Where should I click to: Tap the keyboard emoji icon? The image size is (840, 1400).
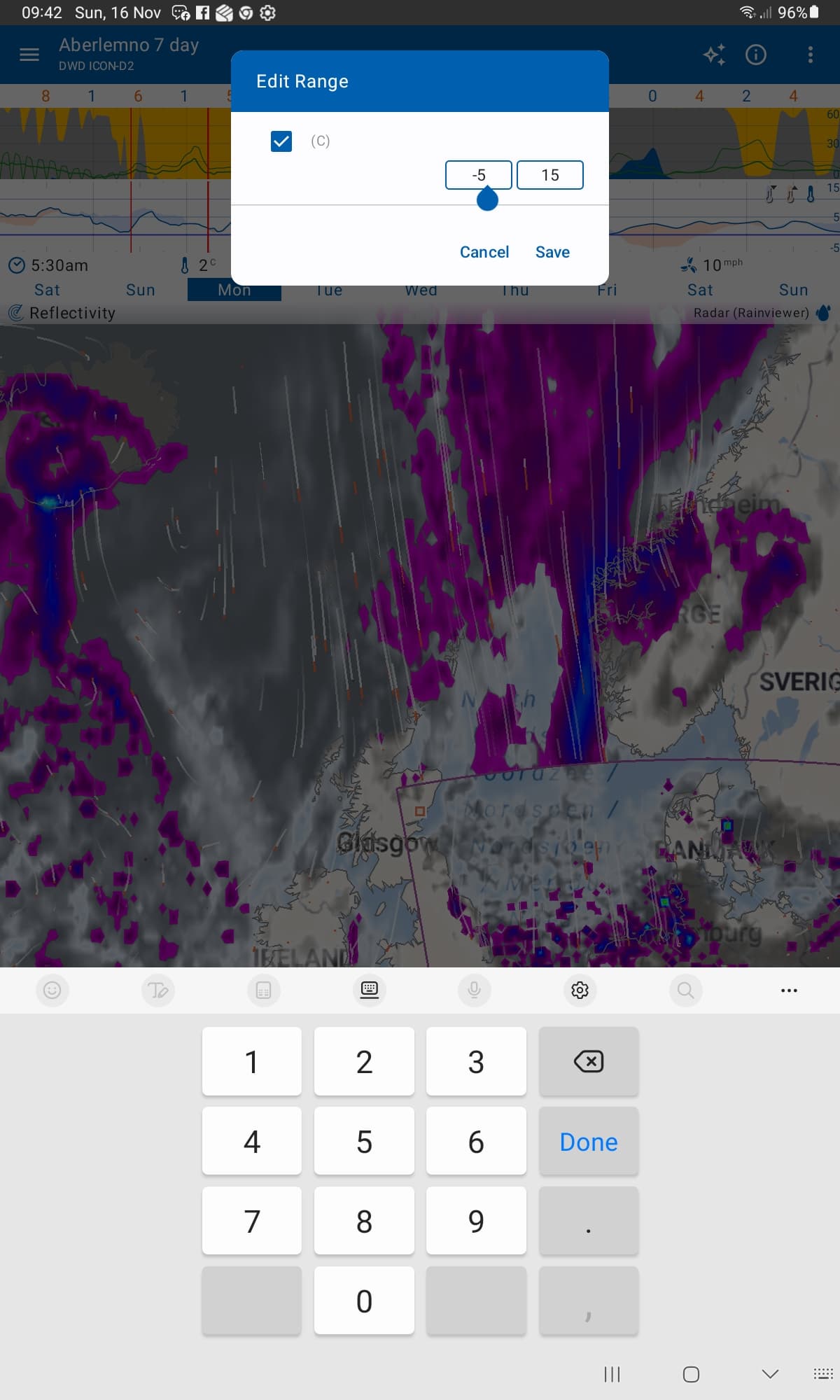(52, 990)
